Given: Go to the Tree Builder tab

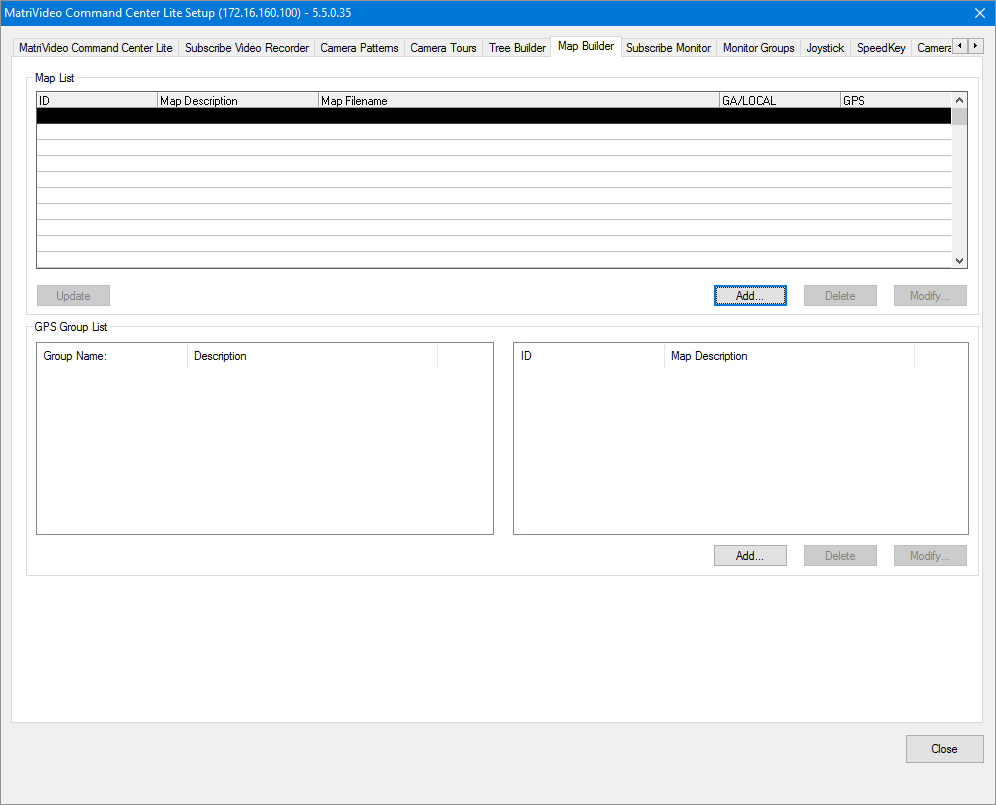Looking at the screenshot, I should pos(517,48).
